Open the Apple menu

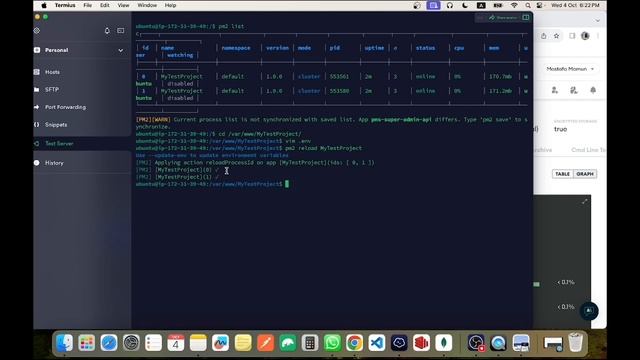[44, 5]
